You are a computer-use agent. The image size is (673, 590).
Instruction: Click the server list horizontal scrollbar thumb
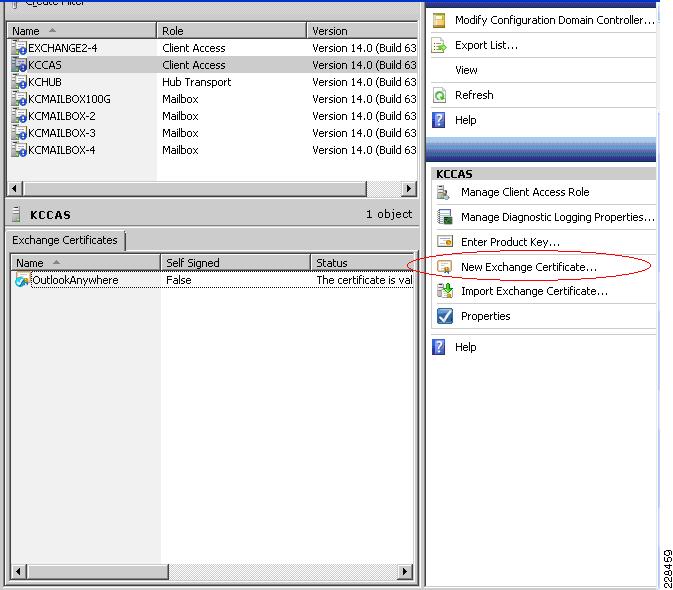pos(195,188)
